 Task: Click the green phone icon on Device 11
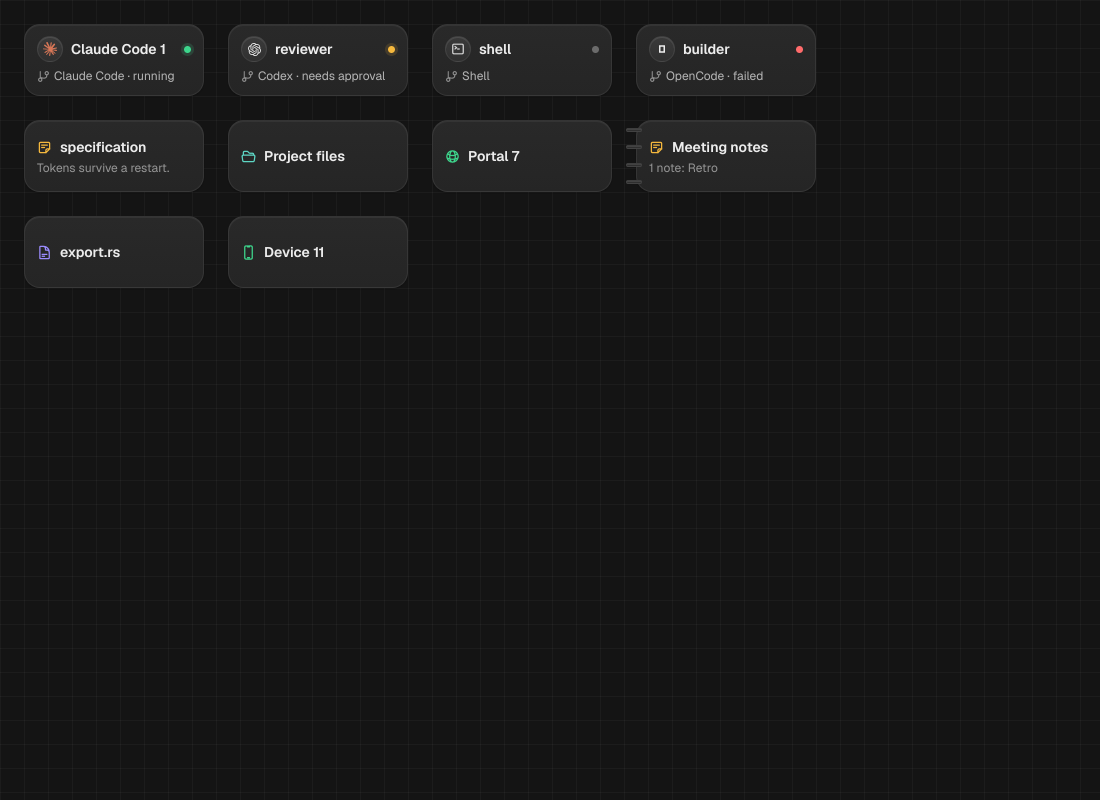(248, 253)
